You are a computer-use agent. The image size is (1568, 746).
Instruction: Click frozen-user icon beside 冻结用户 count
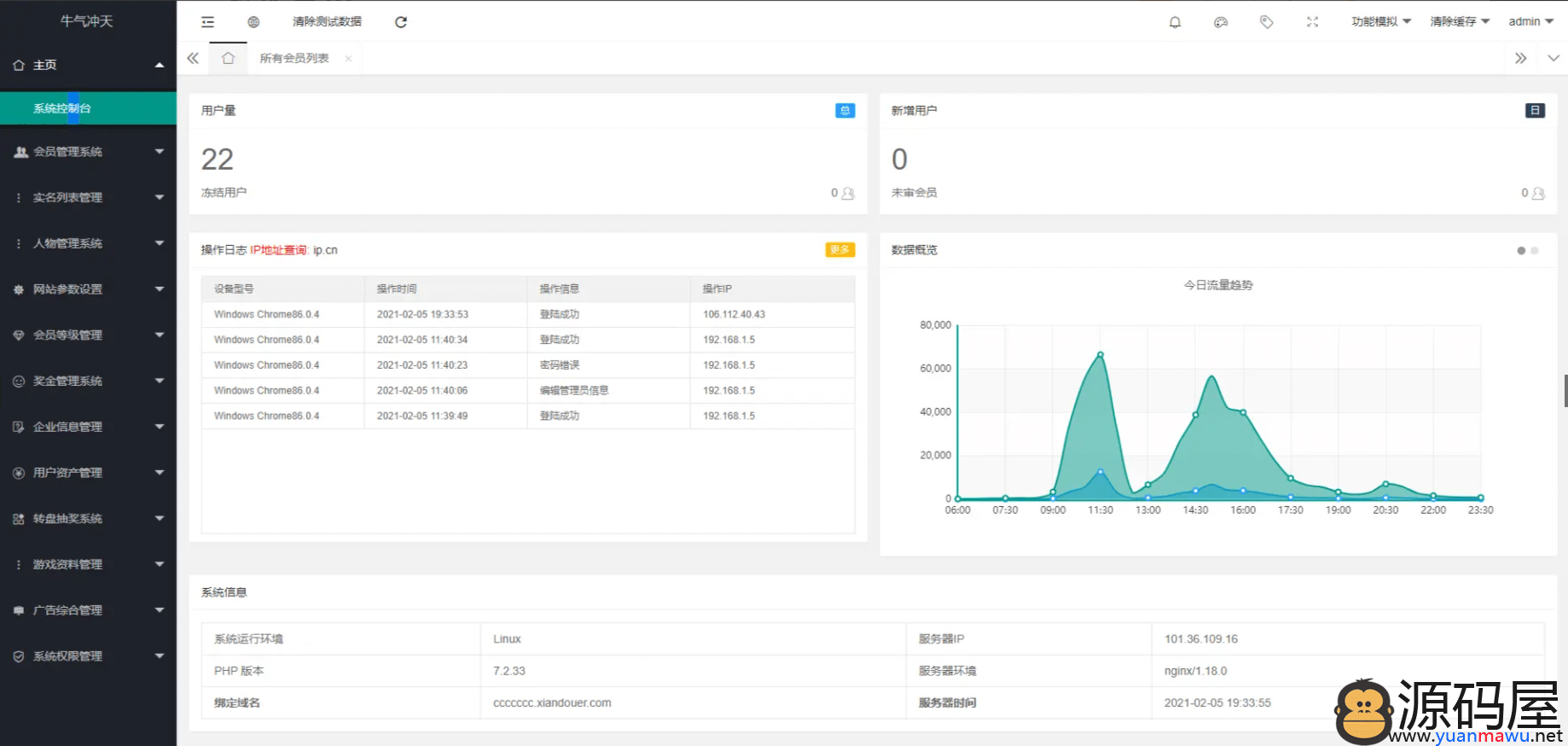(x=848, y=193)
